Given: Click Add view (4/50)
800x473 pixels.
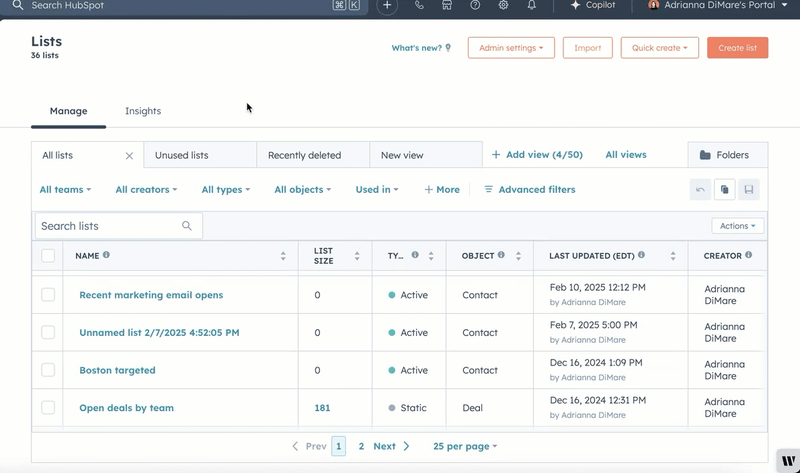Looking at the screenshot, I should (537, 155).
